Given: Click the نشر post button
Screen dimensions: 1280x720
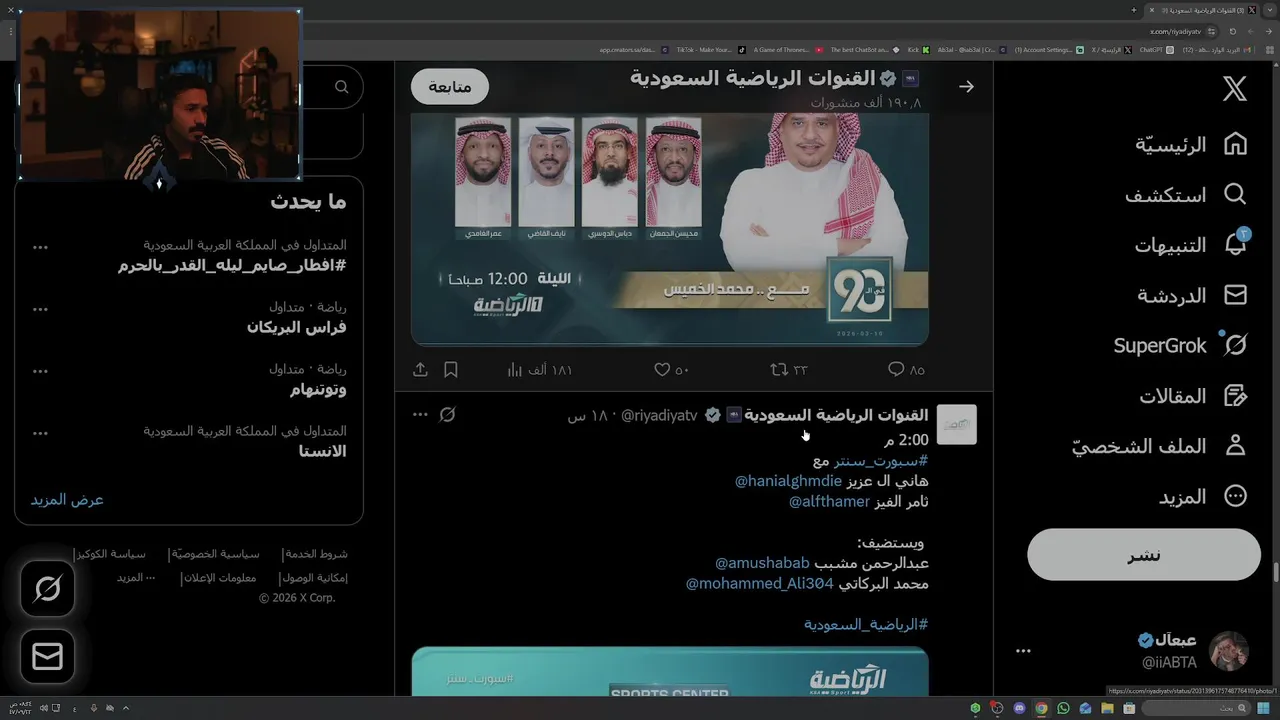Looking at the screenshot, I should tap(1144, 555).
